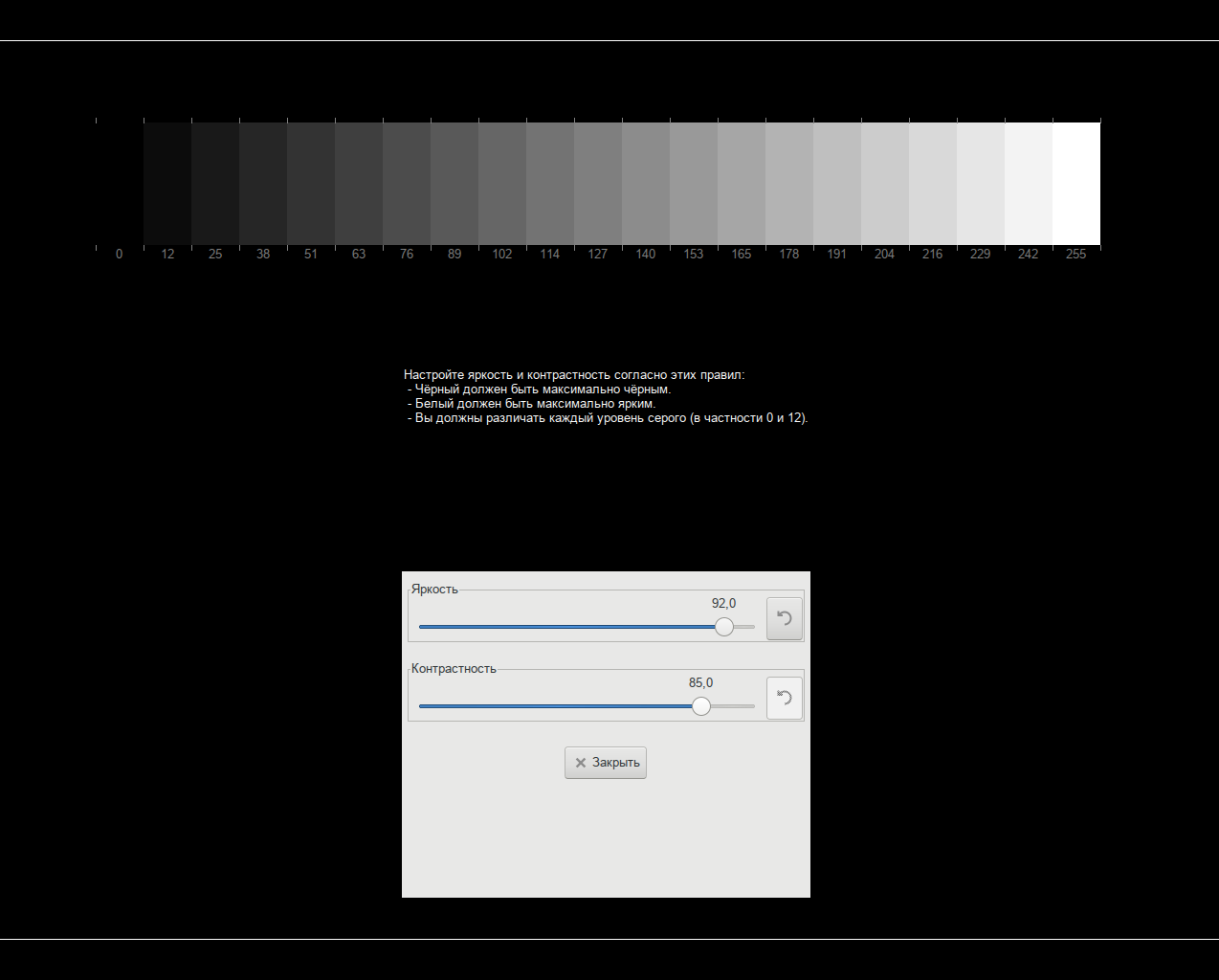Screen dimensions: 1219x980
Task: Click the Яркость group label
Action: (x=434, y=590)
